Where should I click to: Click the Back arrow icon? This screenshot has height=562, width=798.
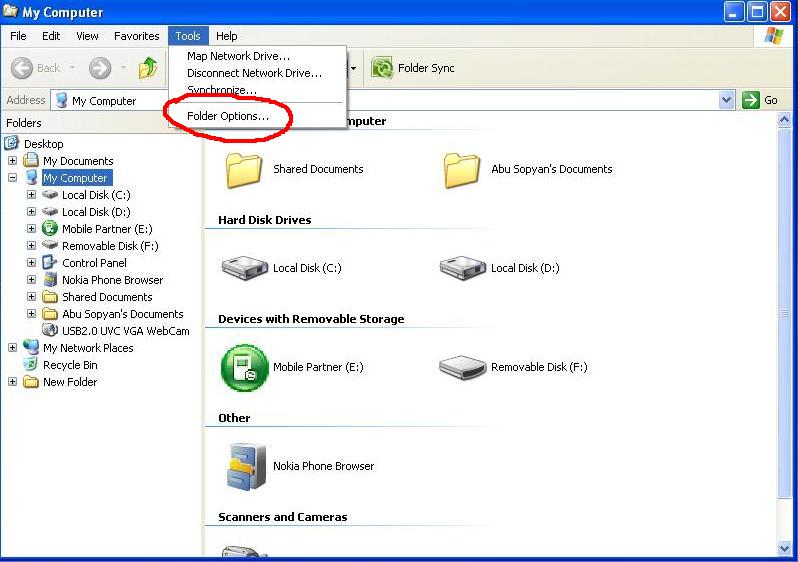(21, 68)
